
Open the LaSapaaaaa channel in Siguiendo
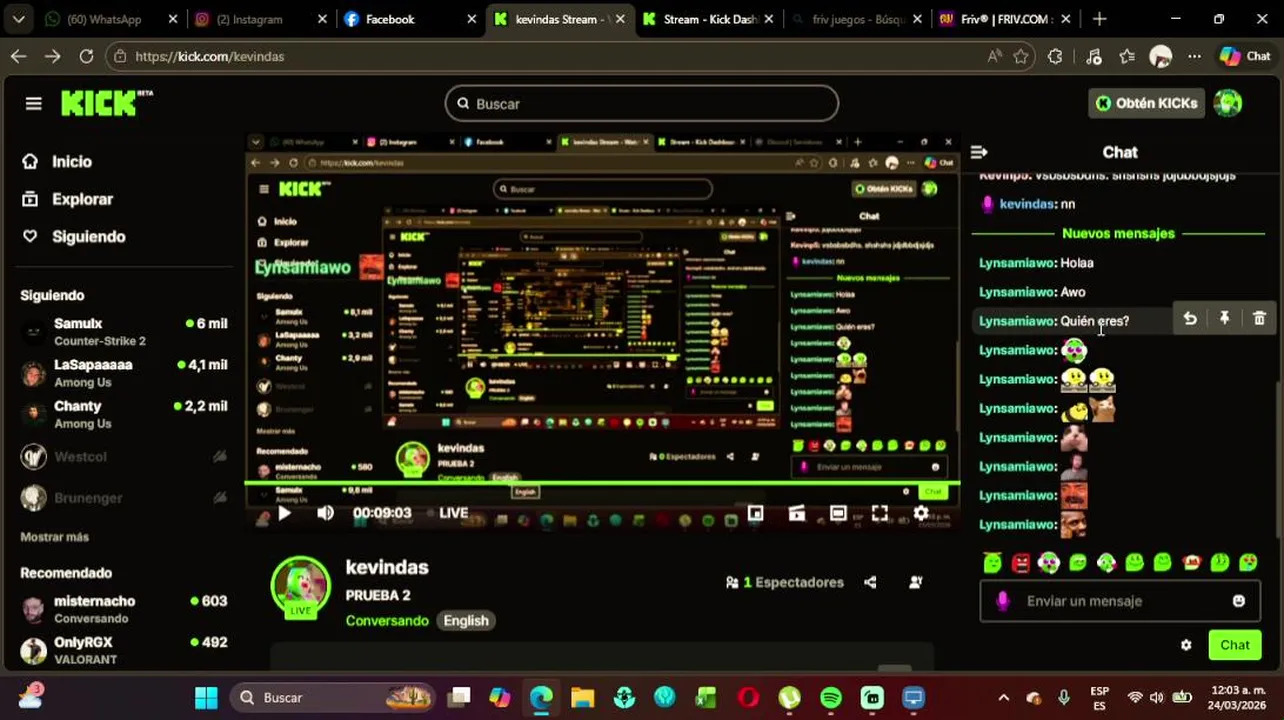[126, 373]
